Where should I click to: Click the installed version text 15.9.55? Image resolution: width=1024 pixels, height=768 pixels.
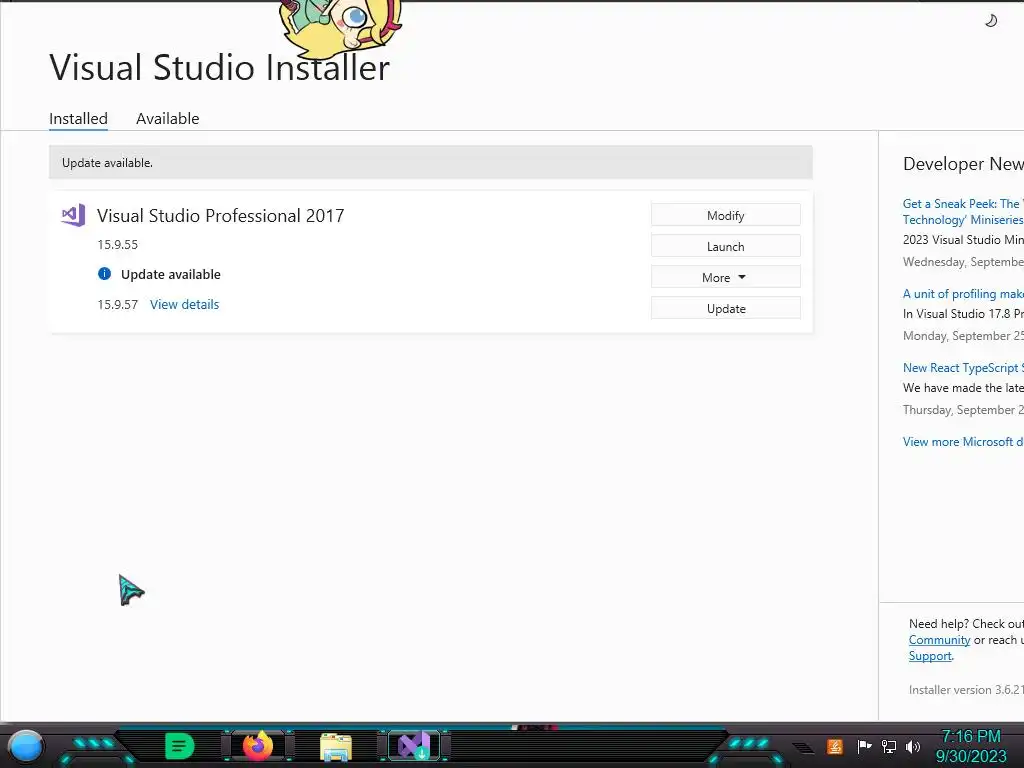point(118,244)
